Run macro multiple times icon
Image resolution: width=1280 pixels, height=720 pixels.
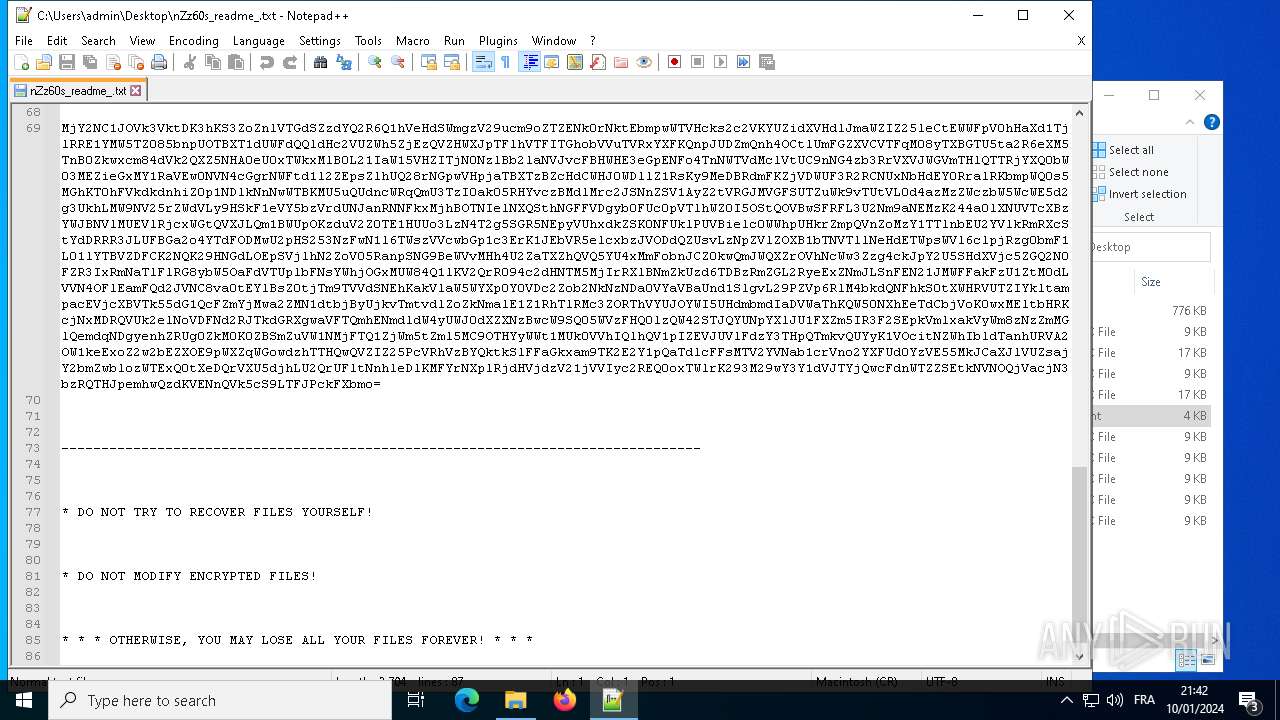pos(744,62)
